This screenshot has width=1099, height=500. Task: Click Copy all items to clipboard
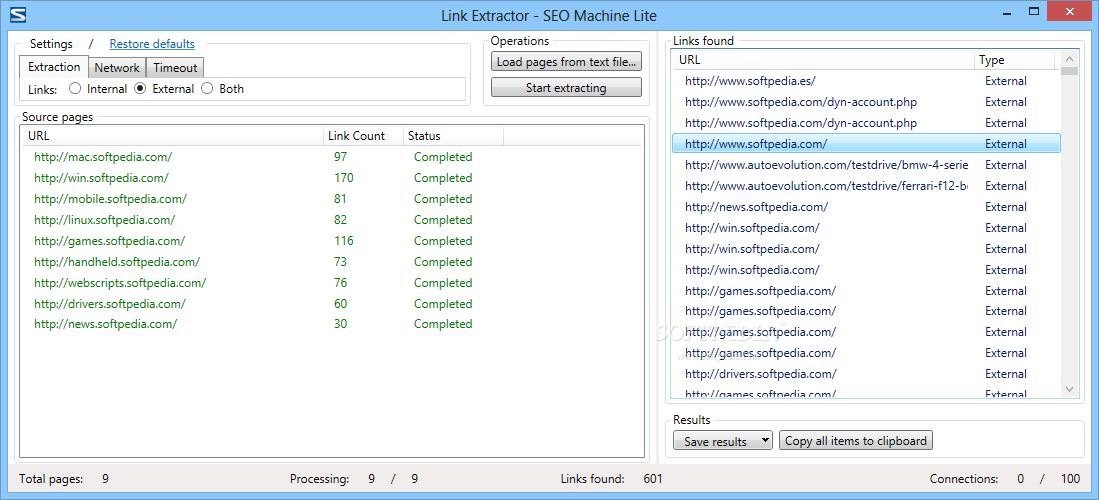[x=856, y=441]
